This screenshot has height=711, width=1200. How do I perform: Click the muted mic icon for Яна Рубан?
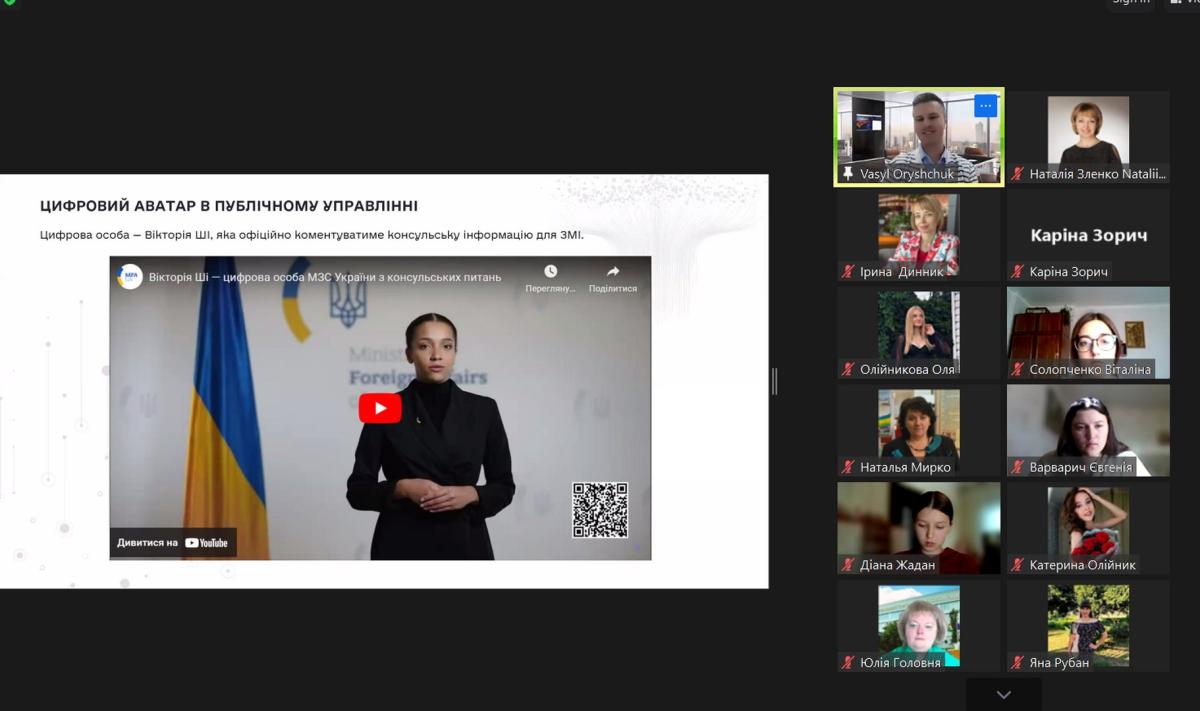1018,663
